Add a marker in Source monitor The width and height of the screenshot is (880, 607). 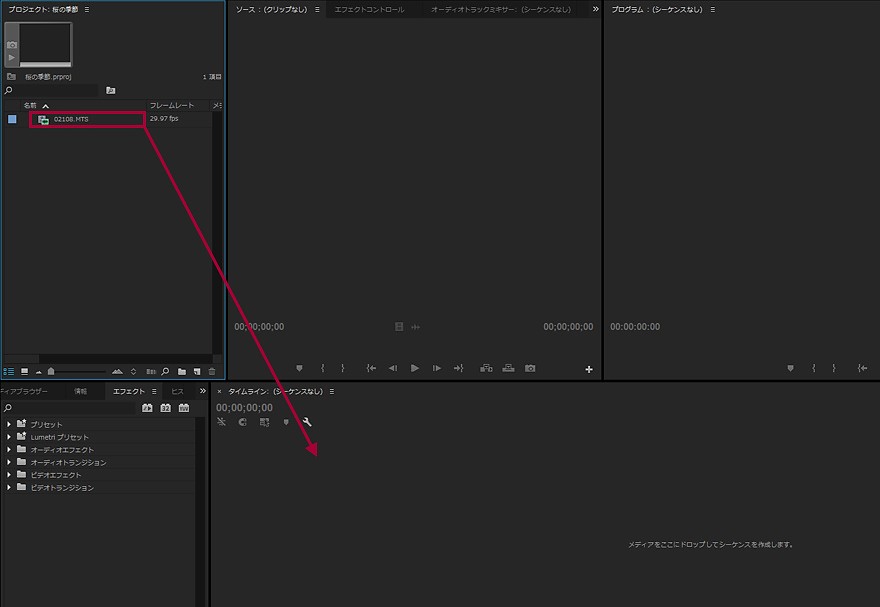pos(299,369)
